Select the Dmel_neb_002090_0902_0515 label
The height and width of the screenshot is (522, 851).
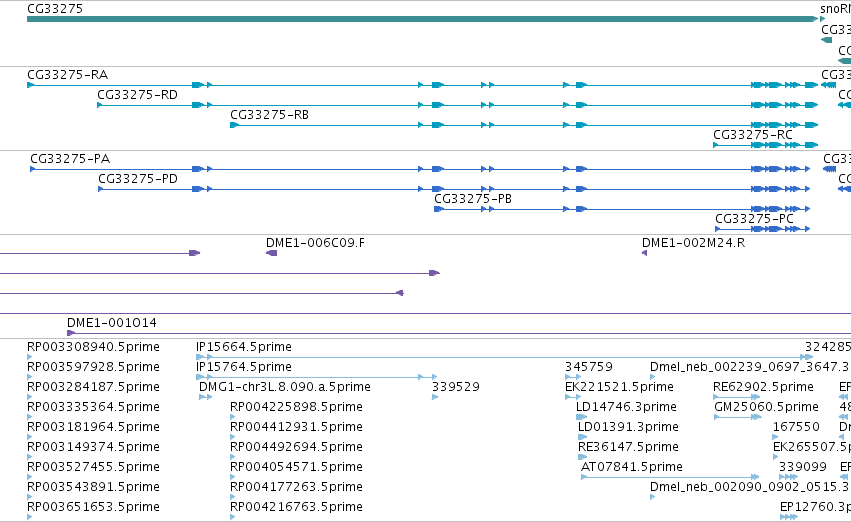750,487
